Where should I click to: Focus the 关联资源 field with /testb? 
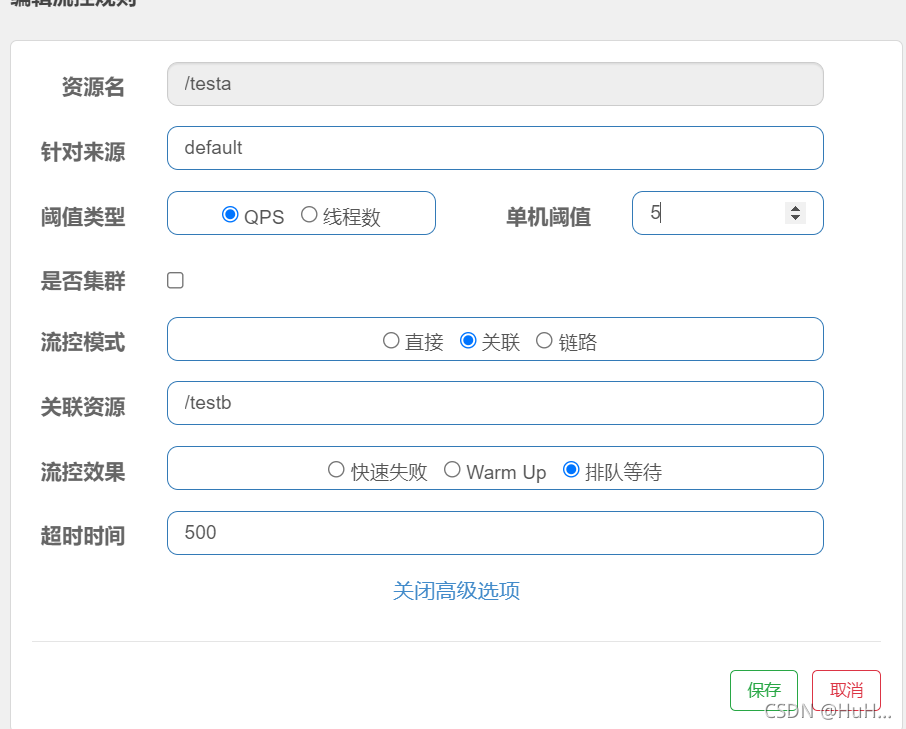(495, 403)
